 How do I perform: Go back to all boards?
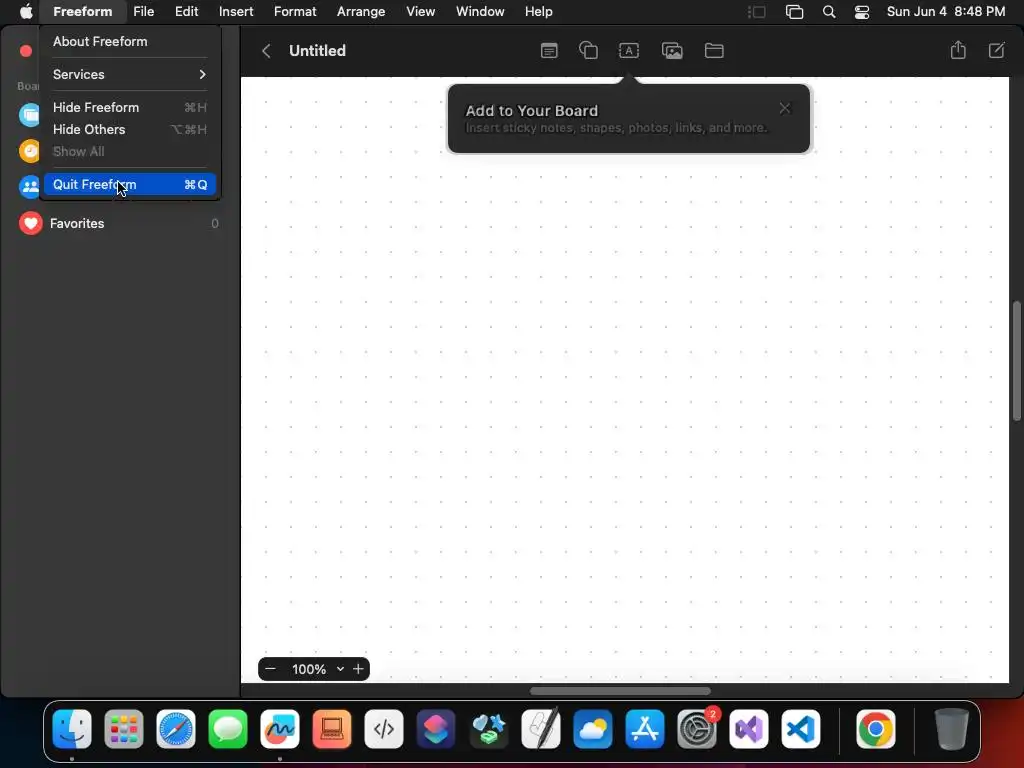click(266, 51)
